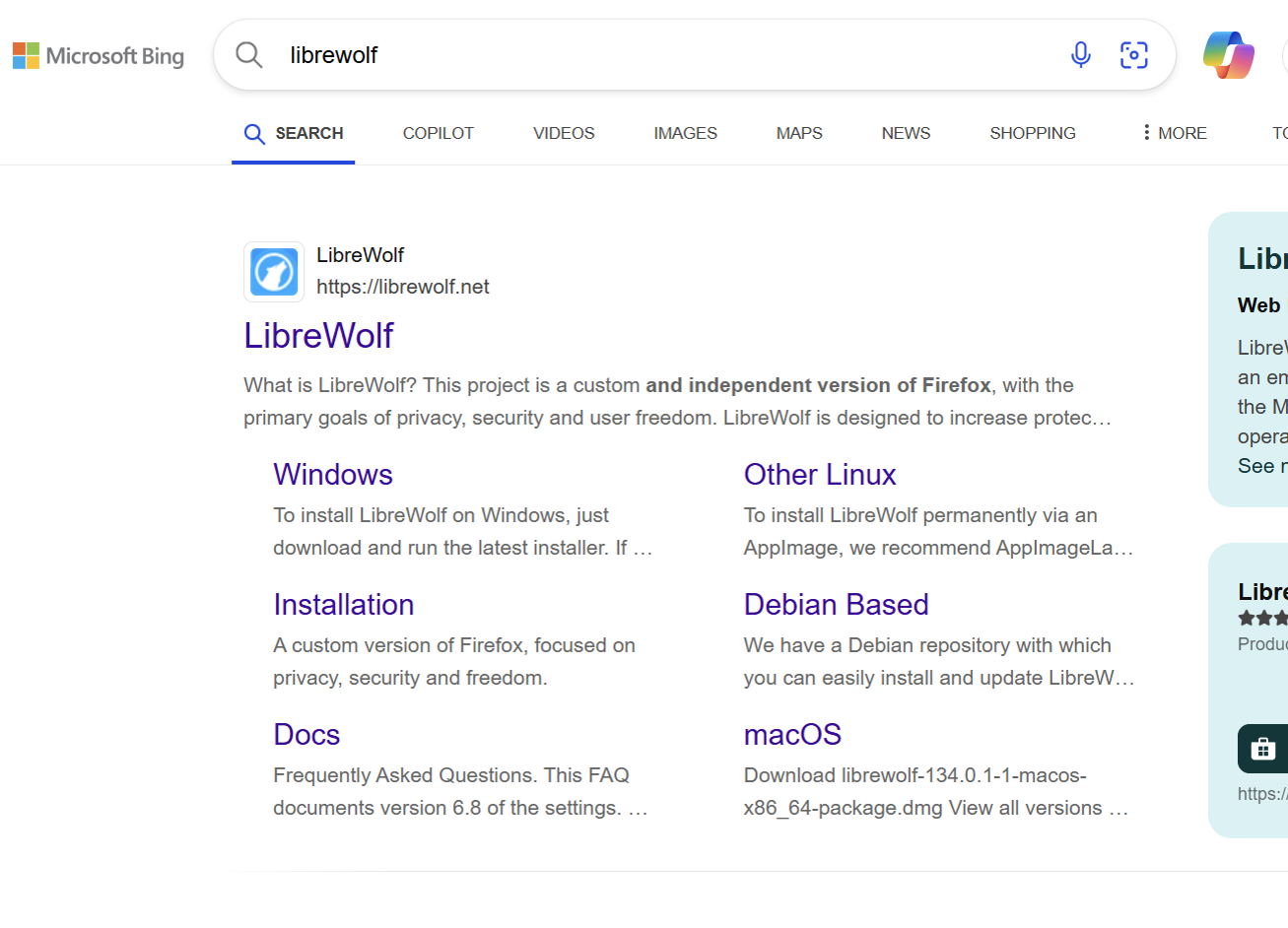This screenshot has width=1288, height=928.
Task: Click 'Download librewolf-134.0.1-1-macos' snippet
Action: click(x=936, y=791)
